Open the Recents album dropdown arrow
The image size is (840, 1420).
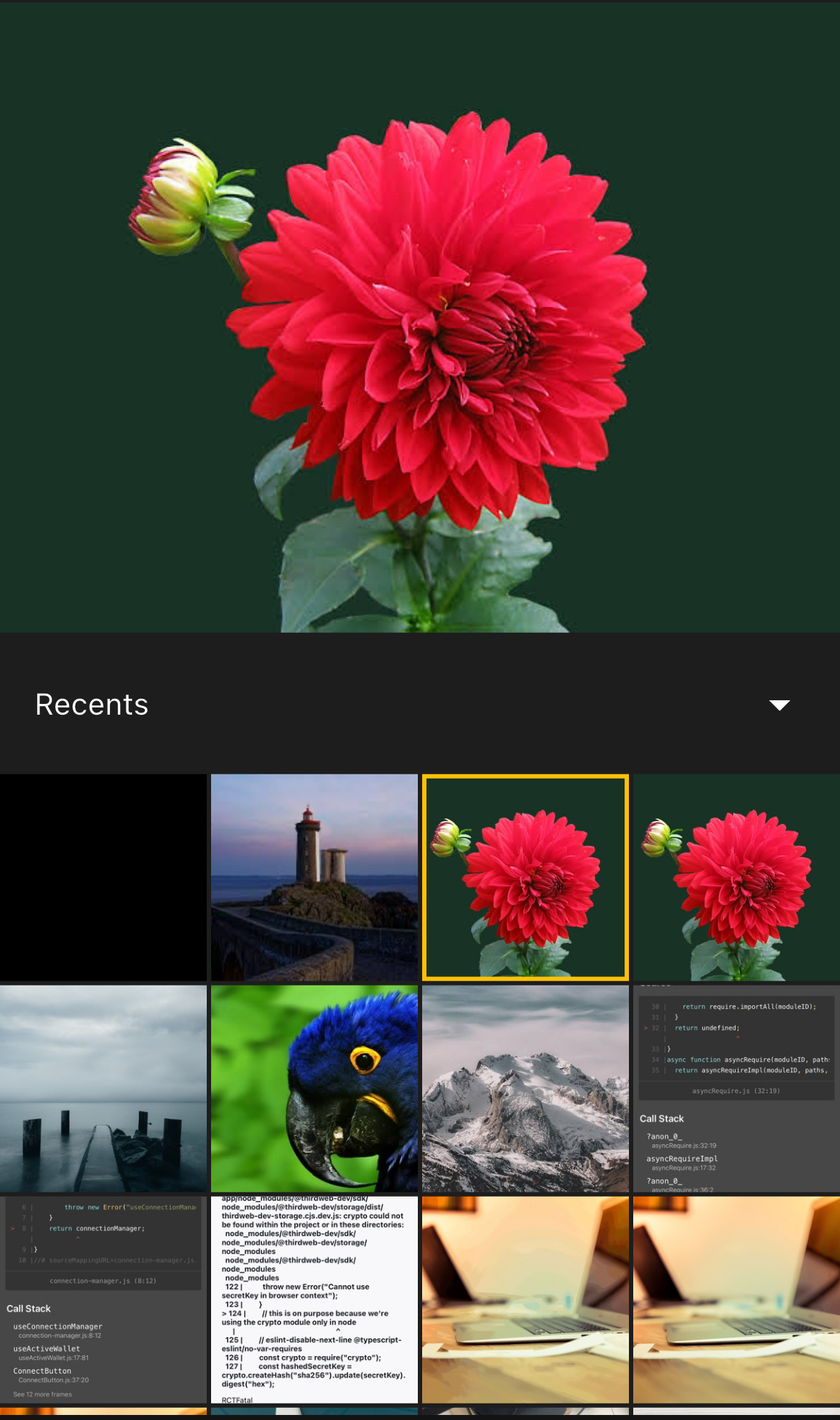pyautogui.click(x=779, y=705)
